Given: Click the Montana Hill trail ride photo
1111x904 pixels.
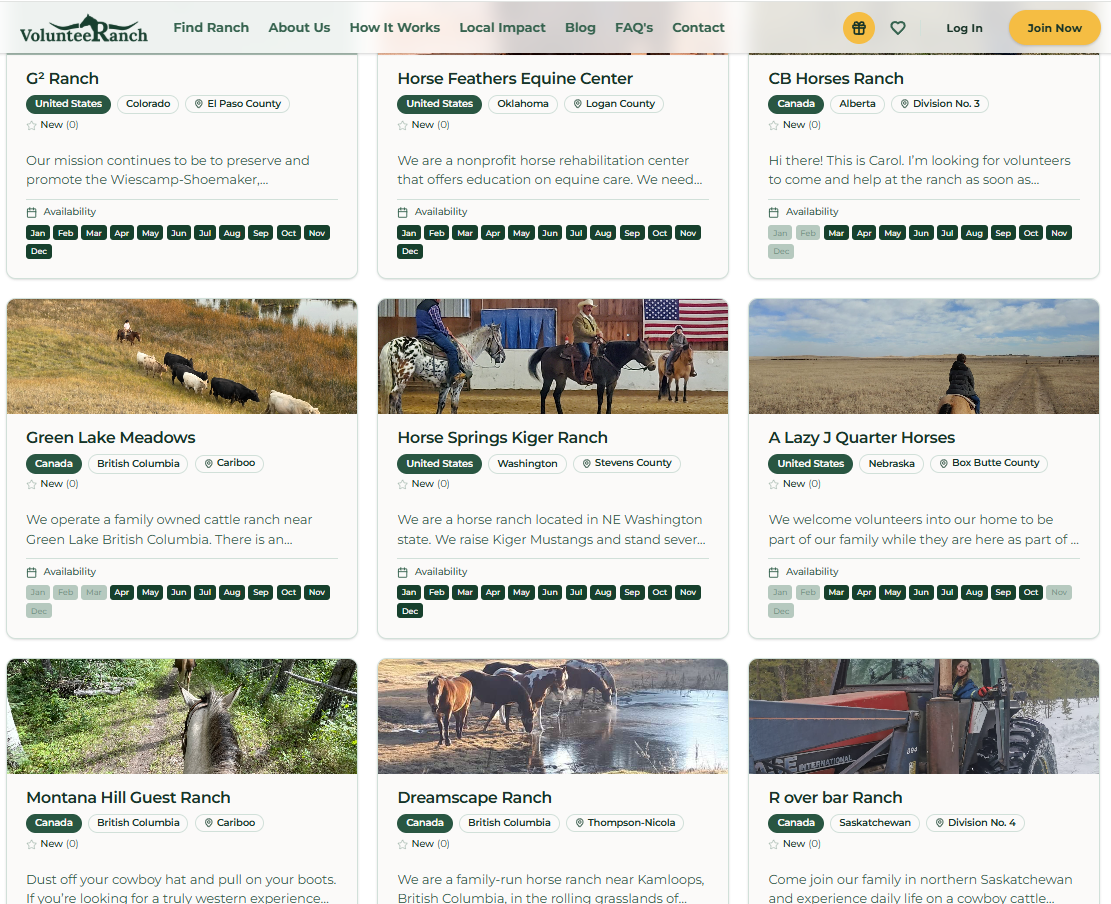Looking at the screenshot, I should click(x=182, y=716).
